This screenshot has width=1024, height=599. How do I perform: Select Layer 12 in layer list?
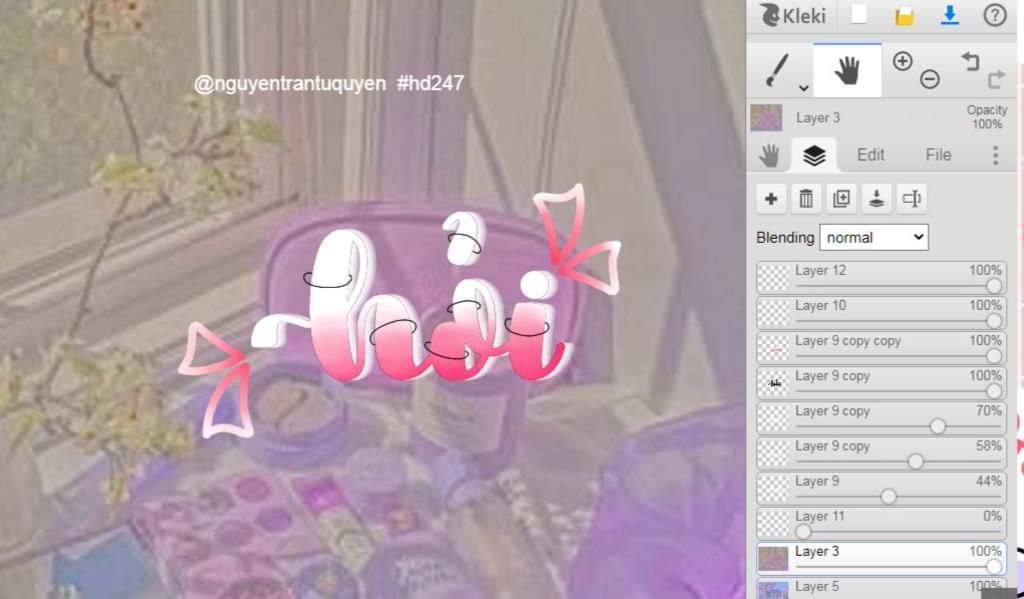coord(882,278)
